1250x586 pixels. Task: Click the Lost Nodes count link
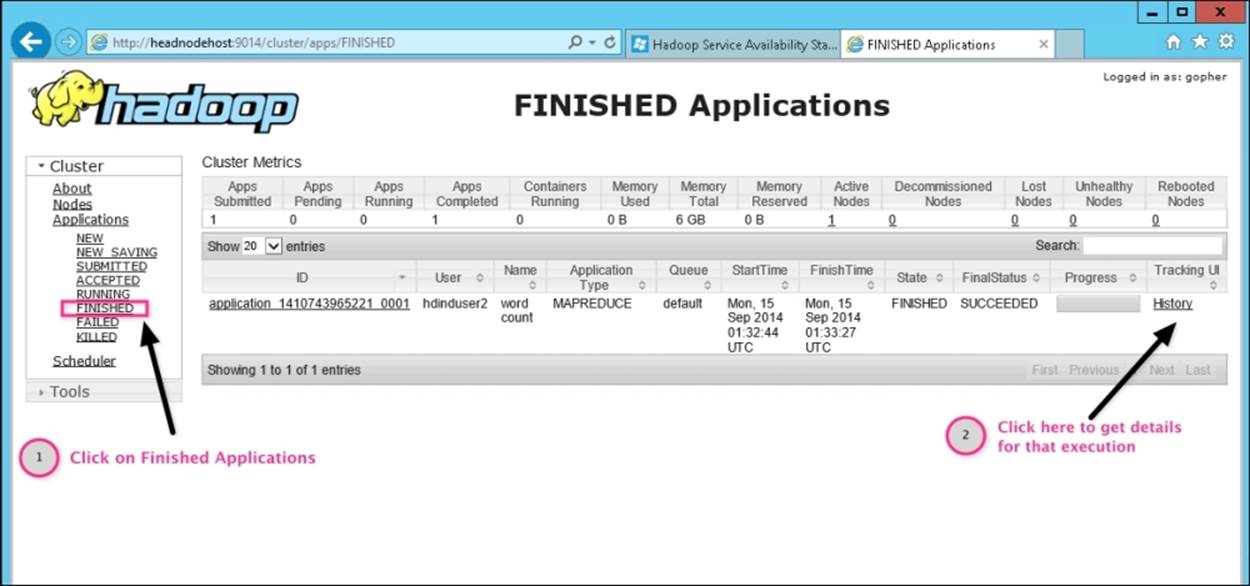(x=1015, y=220)
